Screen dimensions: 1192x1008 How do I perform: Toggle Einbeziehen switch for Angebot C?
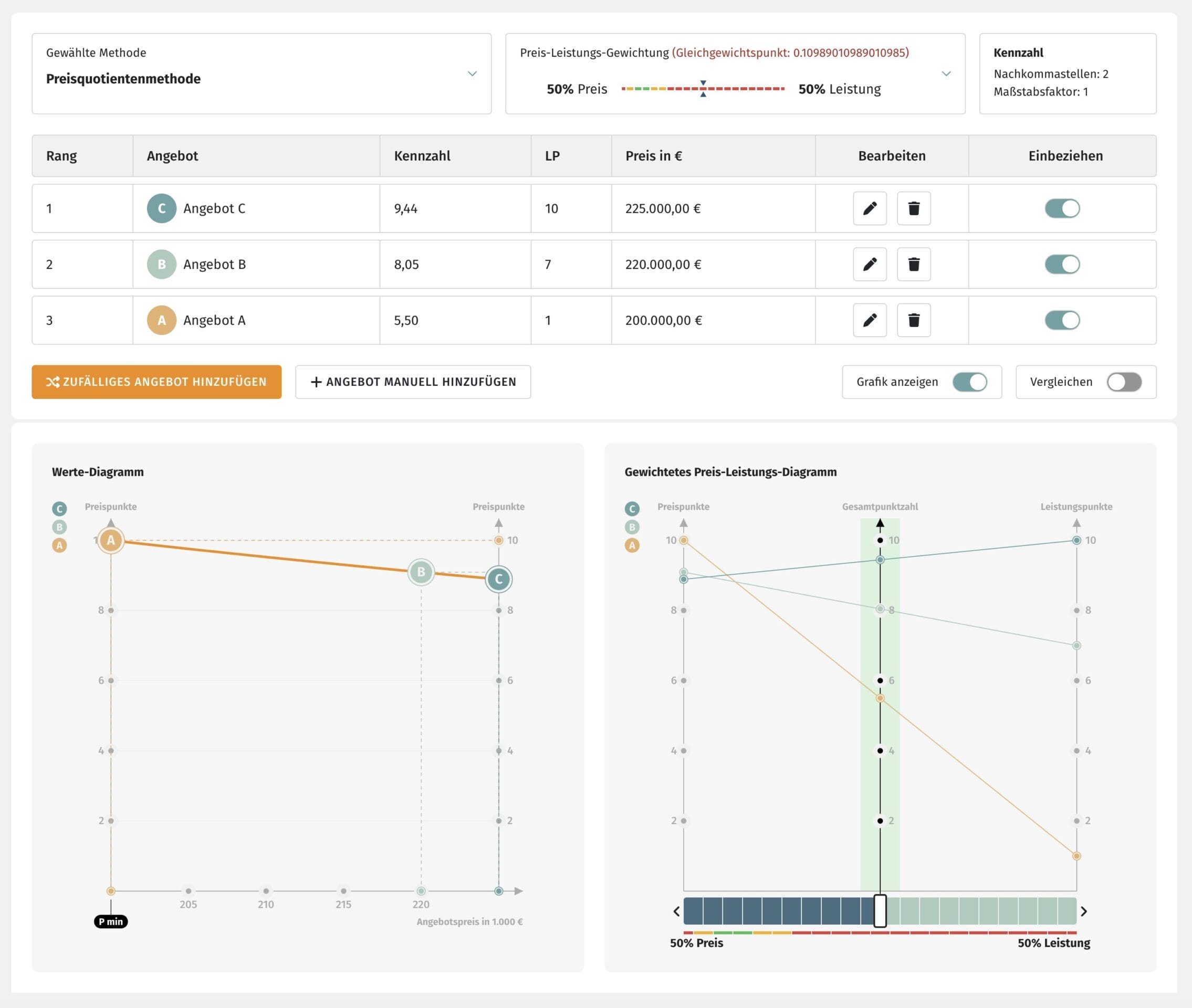coord(1062,208)
